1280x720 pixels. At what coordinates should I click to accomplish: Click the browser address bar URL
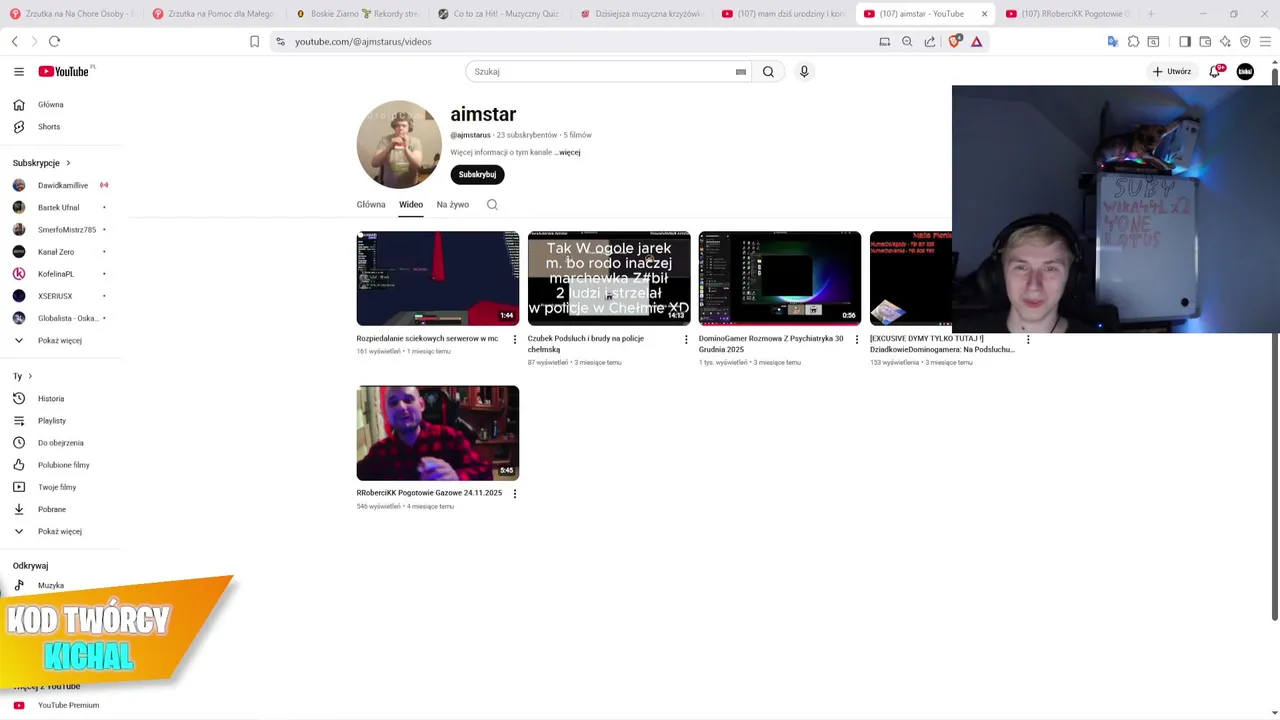(363, 41)
